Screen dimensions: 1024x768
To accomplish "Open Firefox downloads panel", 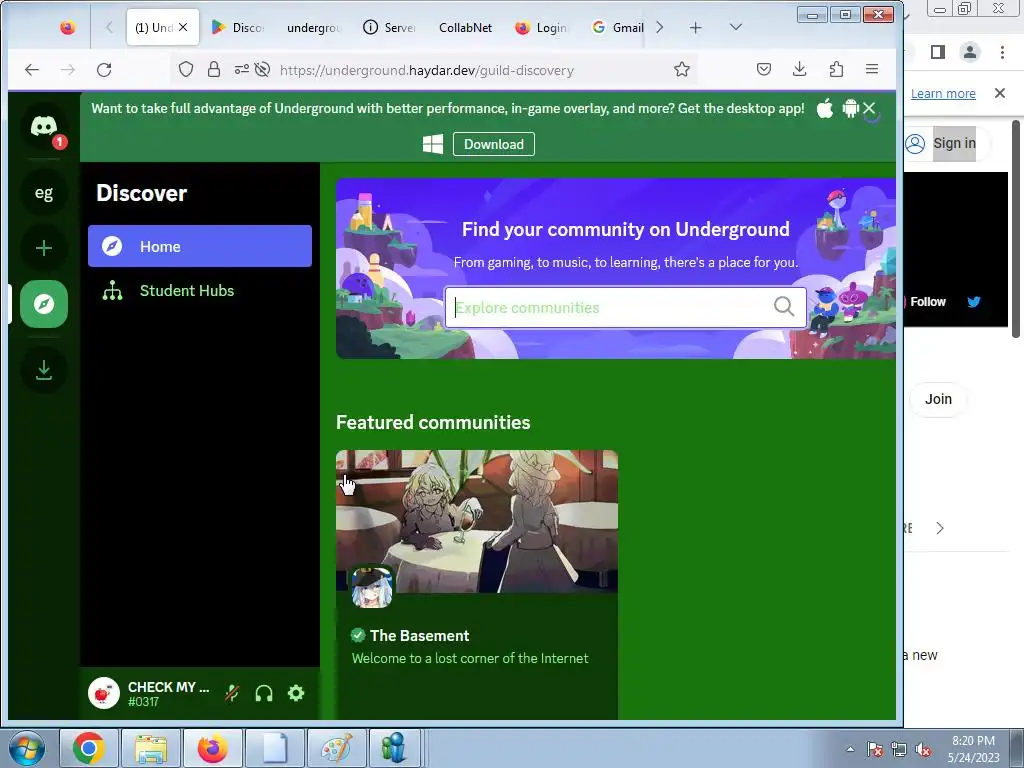I will tap(799, 69).
